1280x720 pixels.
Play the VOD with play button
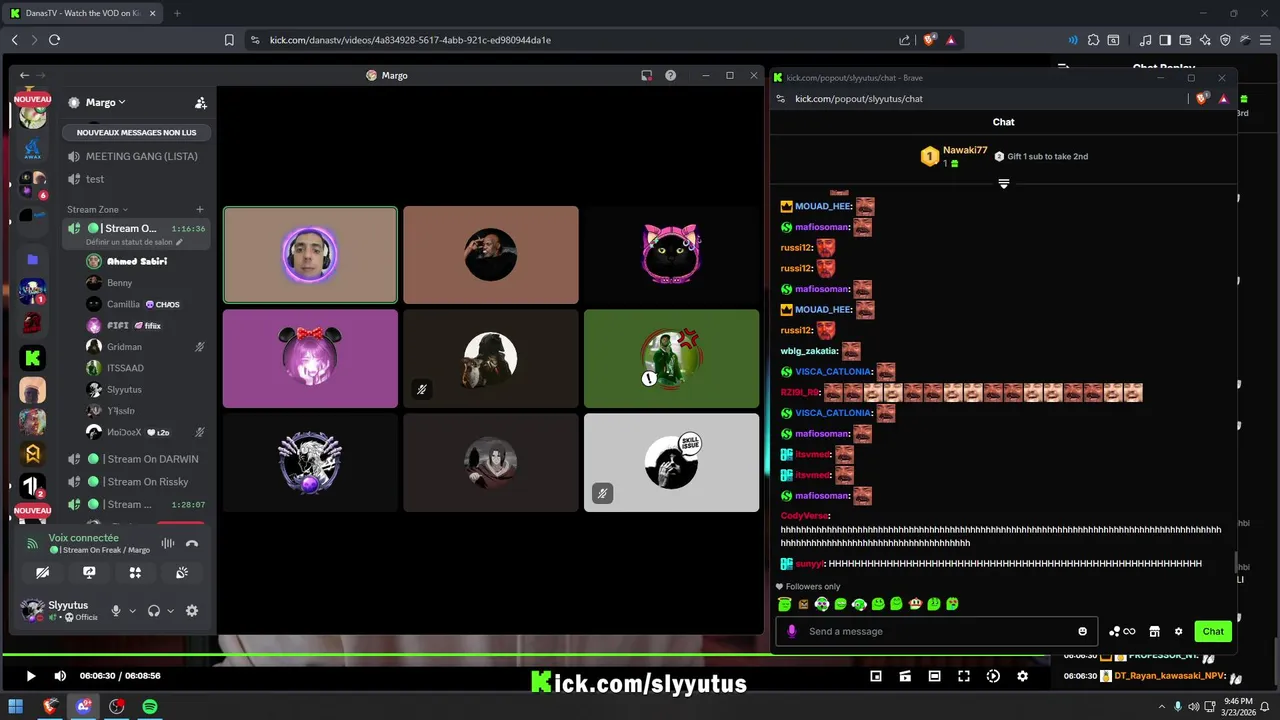click(x=30, y=676)
